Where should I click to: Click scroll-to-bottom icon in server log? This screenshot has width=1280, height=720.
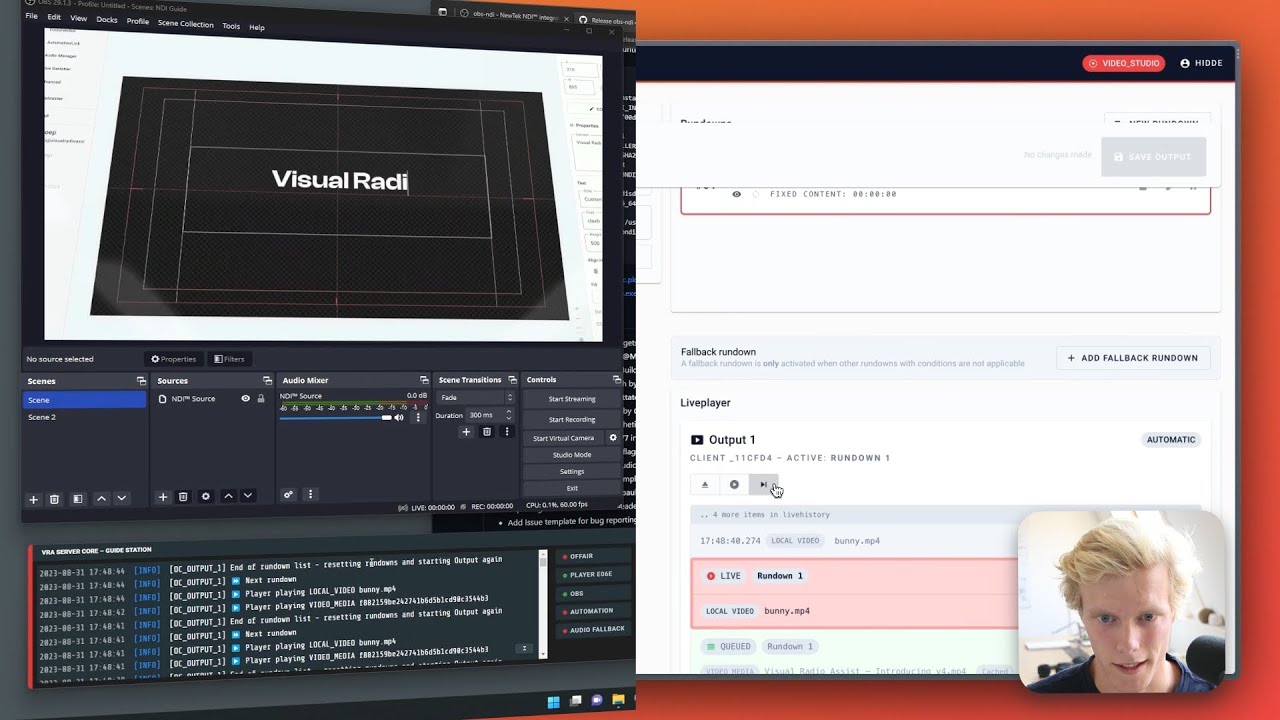tap(523, 648)
